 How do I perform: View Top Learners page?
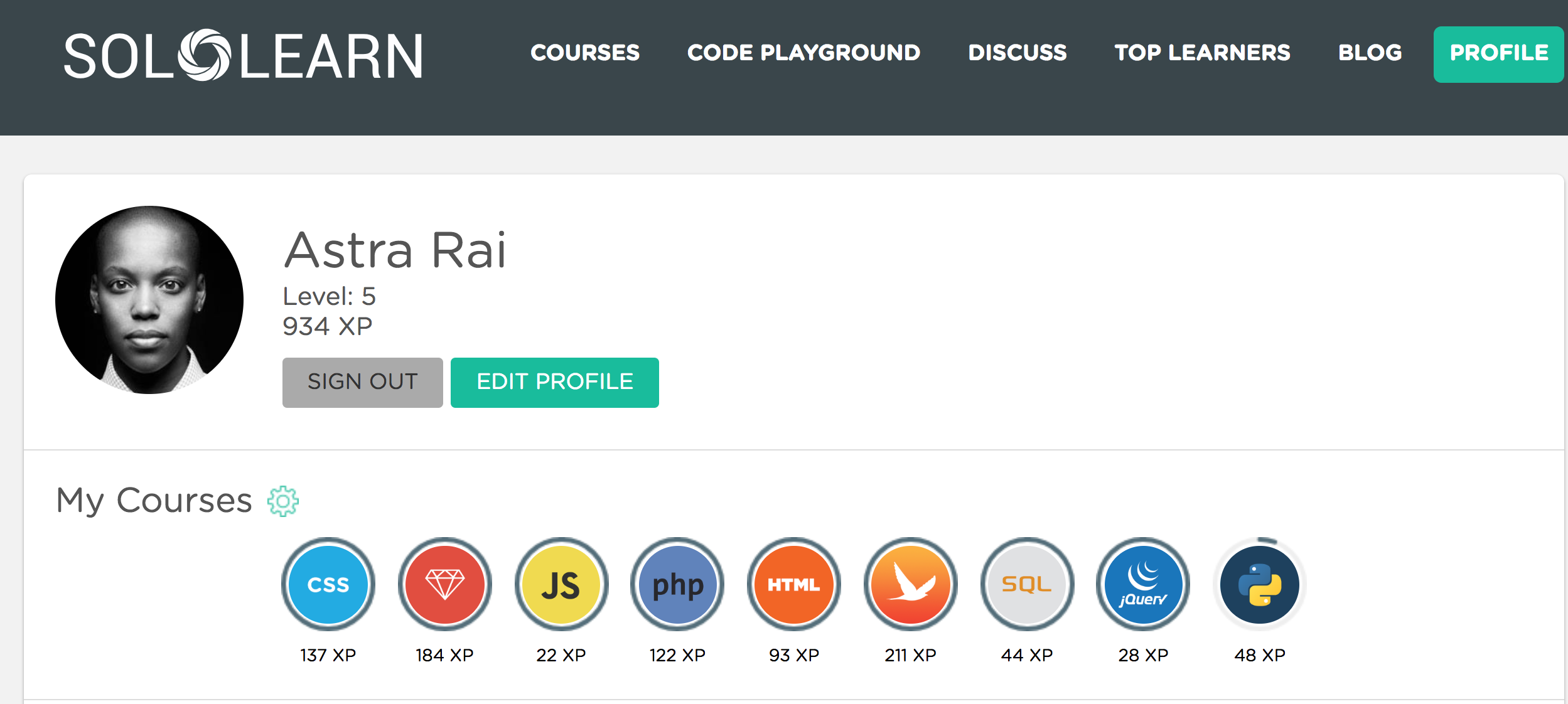tap(1202, 53)
